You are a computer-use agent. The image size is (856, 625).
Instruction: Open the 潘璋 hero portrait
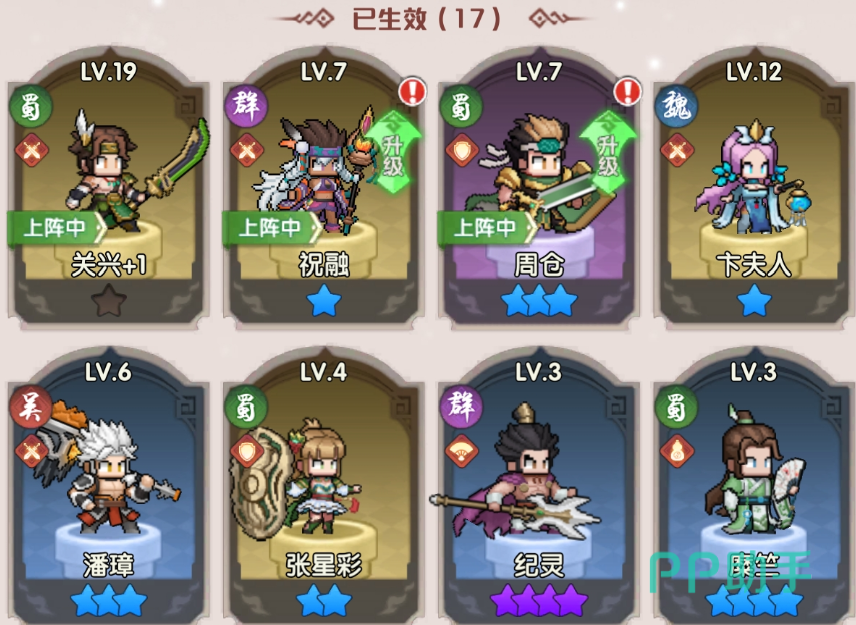coord(108,475)
